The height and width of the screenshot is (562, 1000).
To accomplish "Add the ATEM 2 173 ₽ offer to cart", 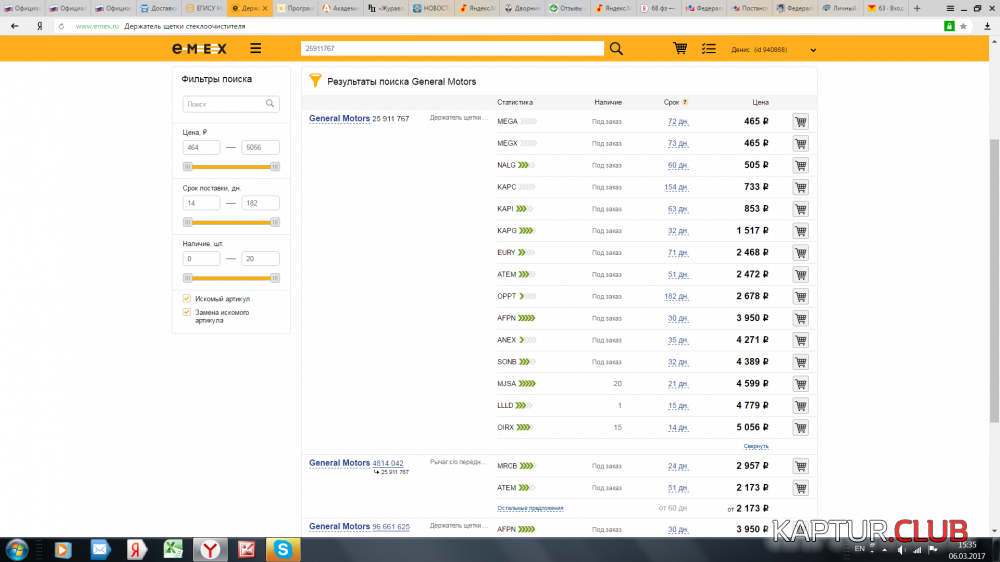I will [800, 487].
